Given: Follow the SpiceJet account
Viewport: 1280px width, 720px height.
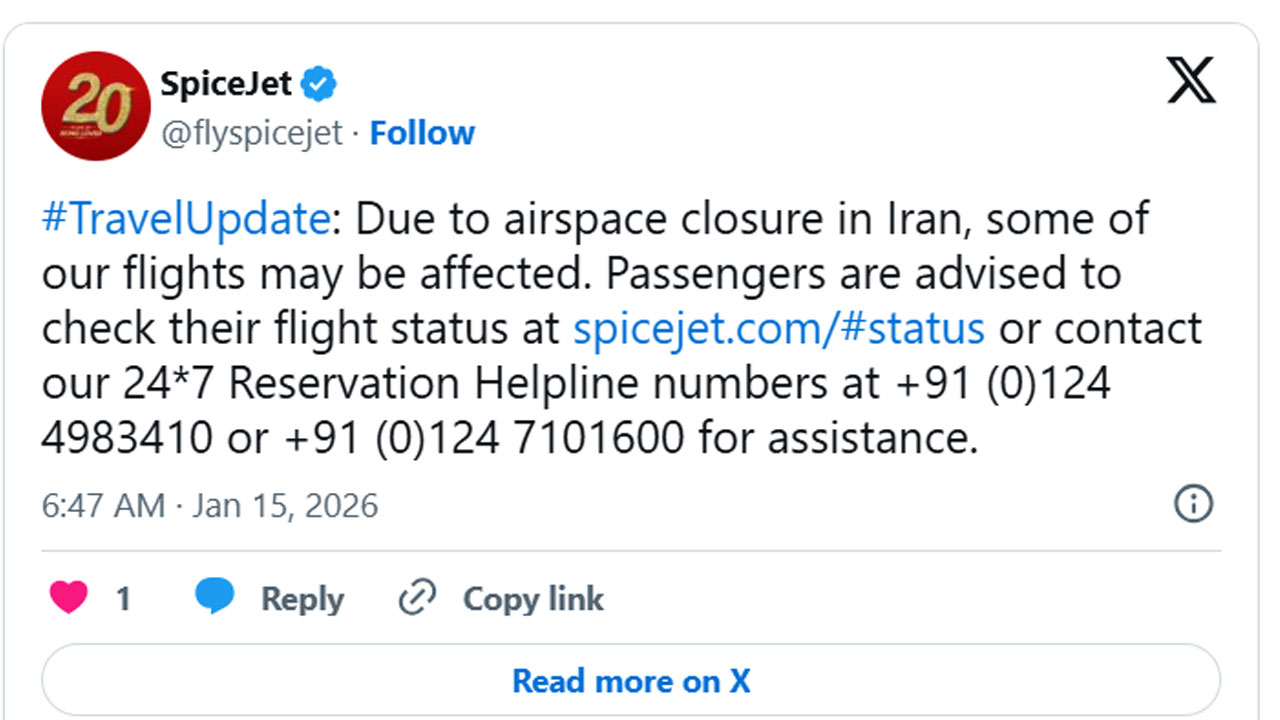Looking at the screenshot, I should [422, 133].
